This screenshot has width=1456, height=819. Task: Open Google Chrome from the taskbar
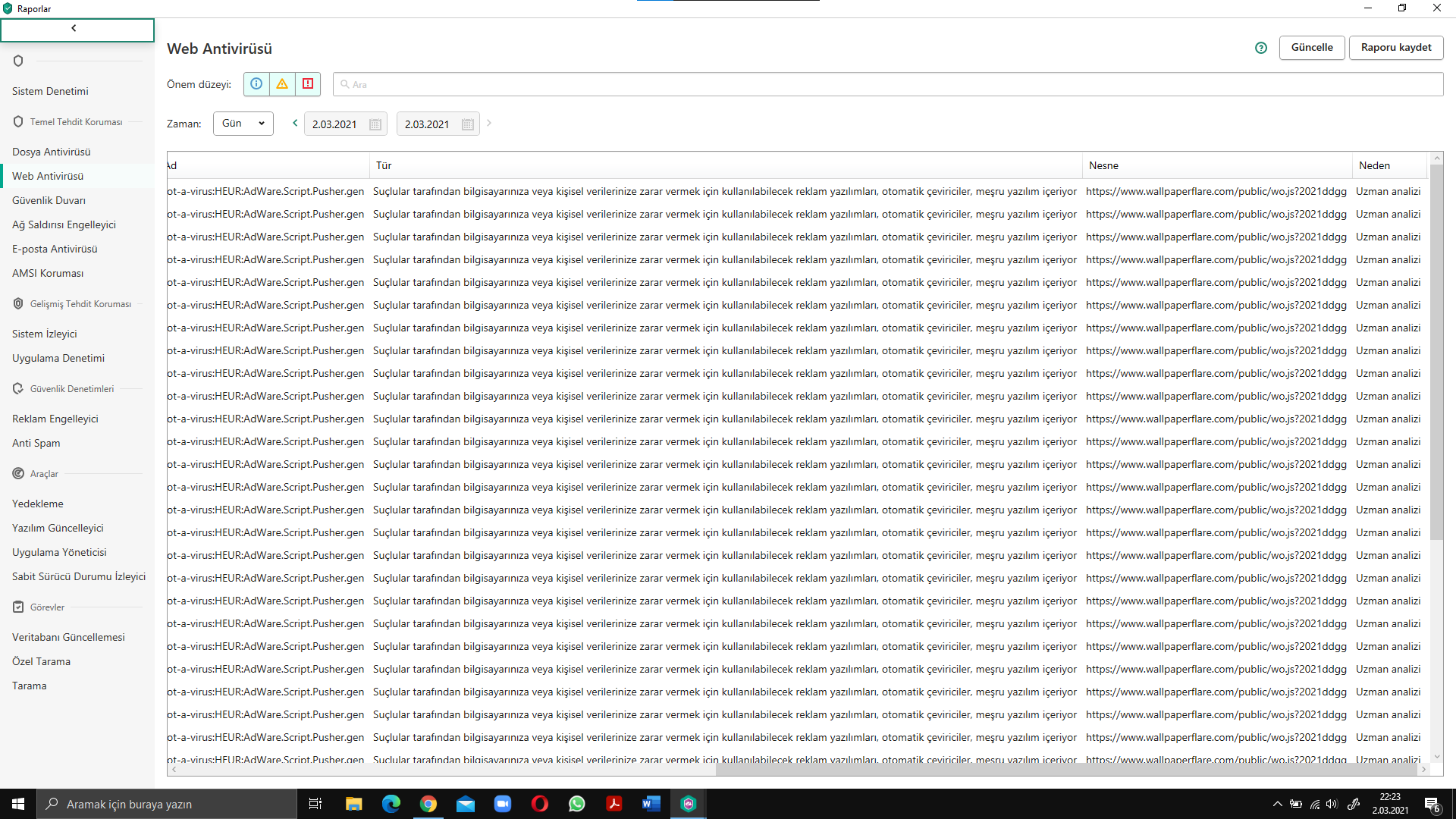[x=428, y=804]
